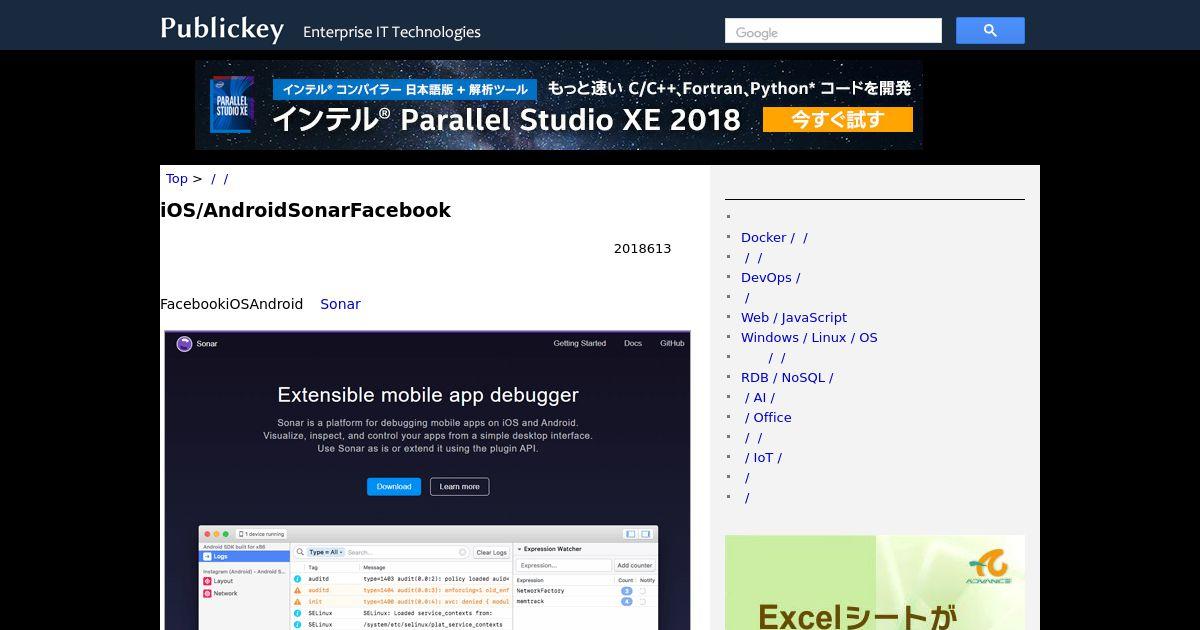The width and height of the screenshot is (1200, 630).
Task: Open the RDB / NoSQL category link
Action: tap(787, 377)
